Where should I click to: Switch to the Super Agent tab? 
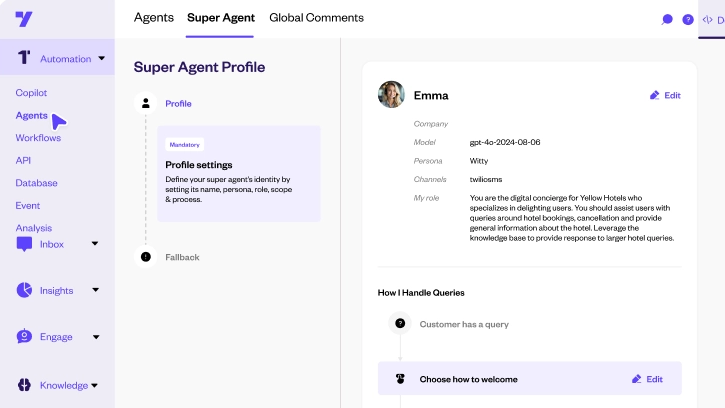(221, 18)
